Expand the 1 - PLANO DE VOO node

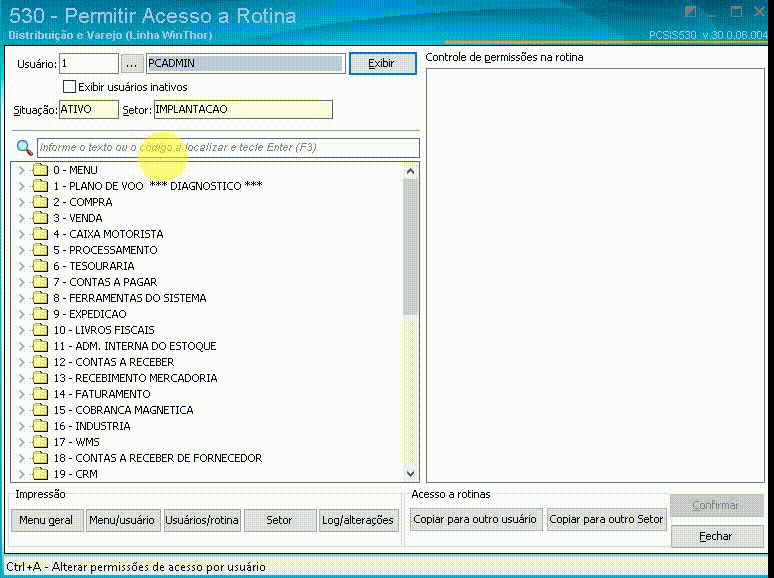(x=21, y=186)
